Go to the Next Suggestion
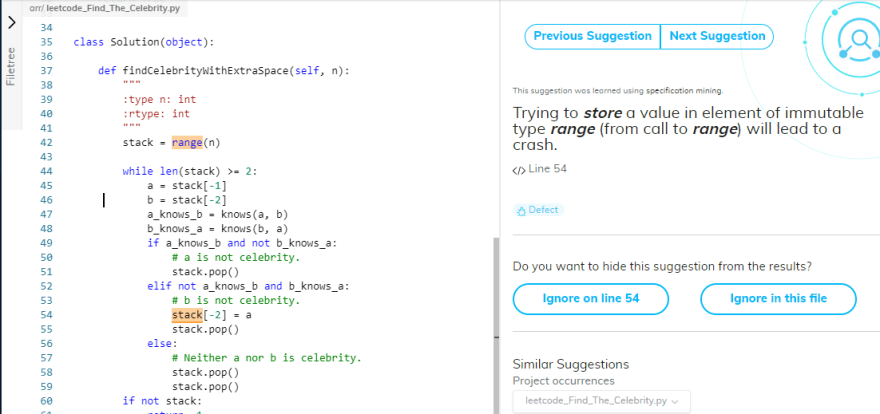880x414 pixels. (717, 36)
